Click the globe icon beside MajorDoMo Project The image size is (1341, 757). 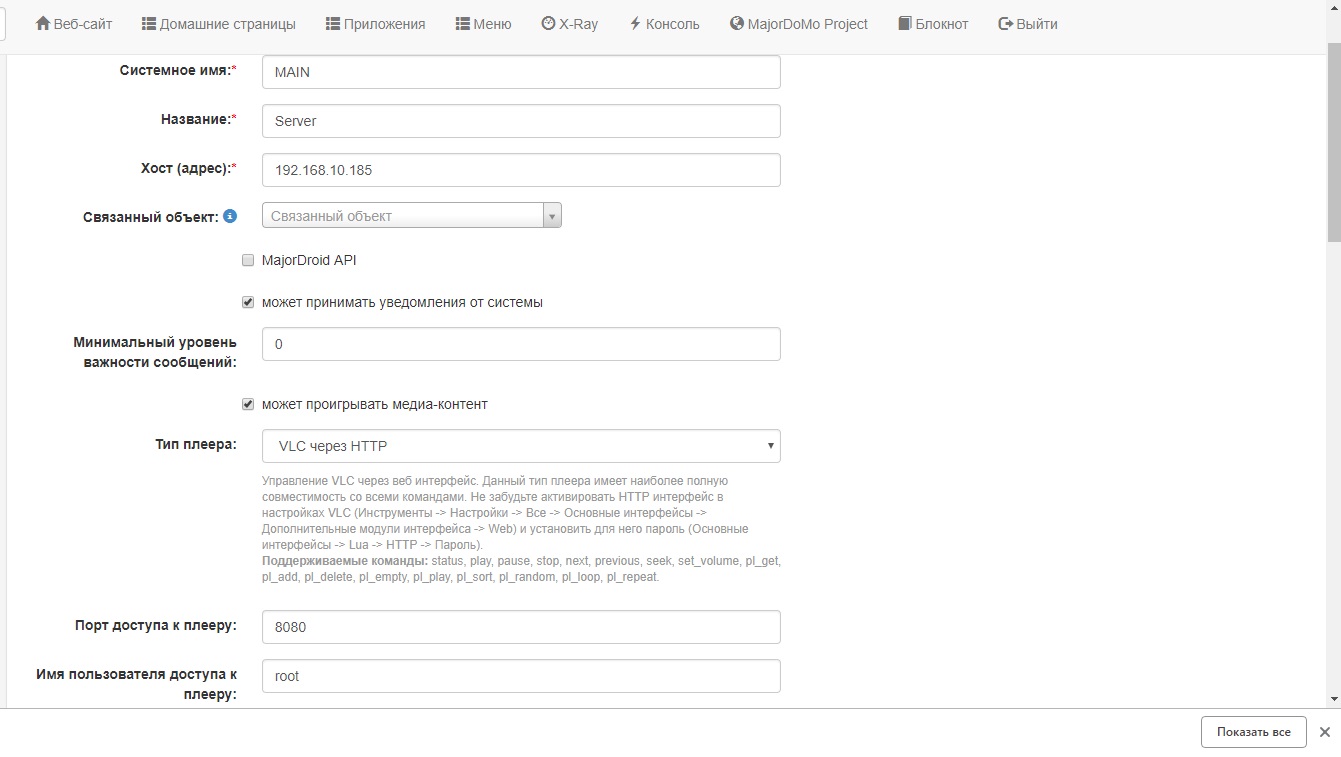(x=737, y=24)
